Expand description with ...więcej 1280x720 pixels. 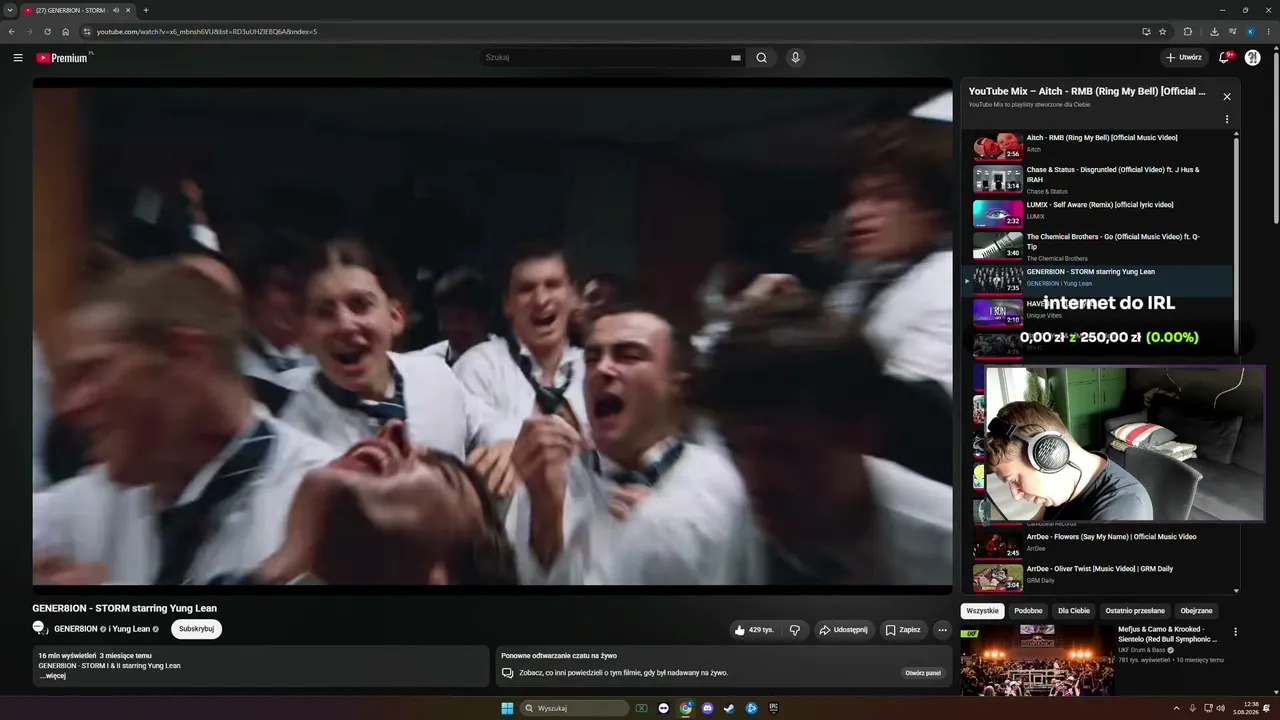click(x=53, y=676)
